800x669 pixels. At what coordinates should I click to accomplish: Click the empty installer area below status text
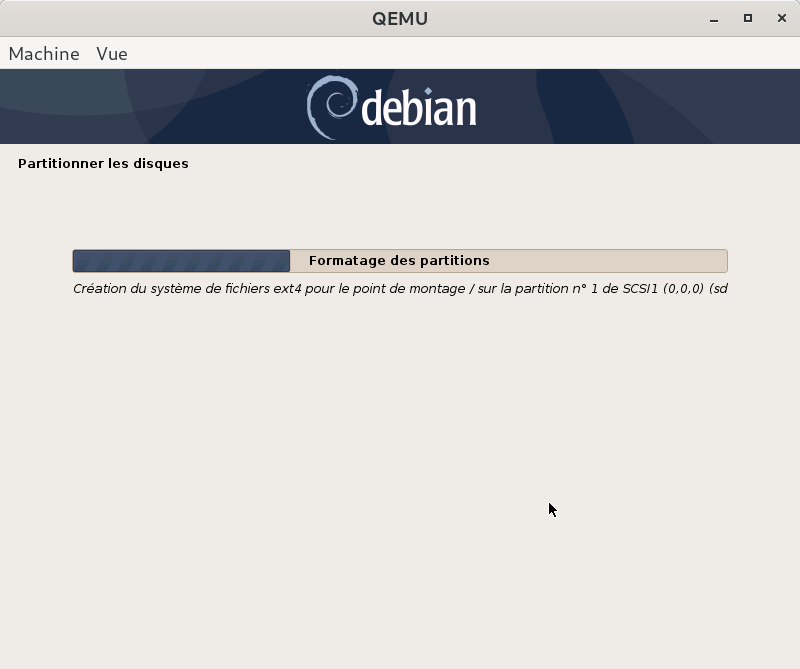pyautogui.click(x=400, y=450)
